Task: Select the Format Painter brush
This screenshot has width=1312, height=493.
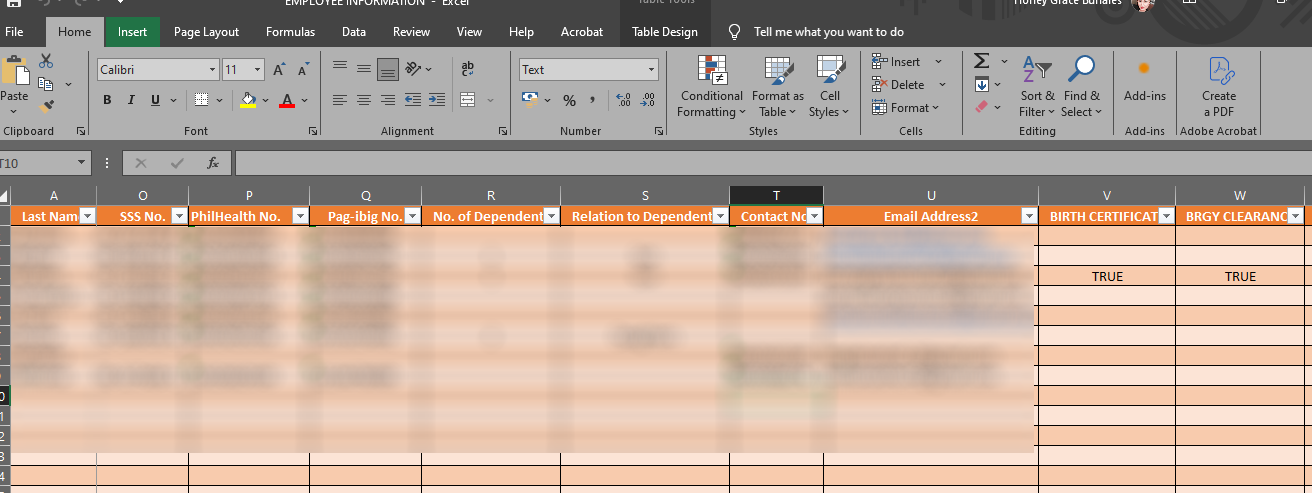Action: pos(46,106)
